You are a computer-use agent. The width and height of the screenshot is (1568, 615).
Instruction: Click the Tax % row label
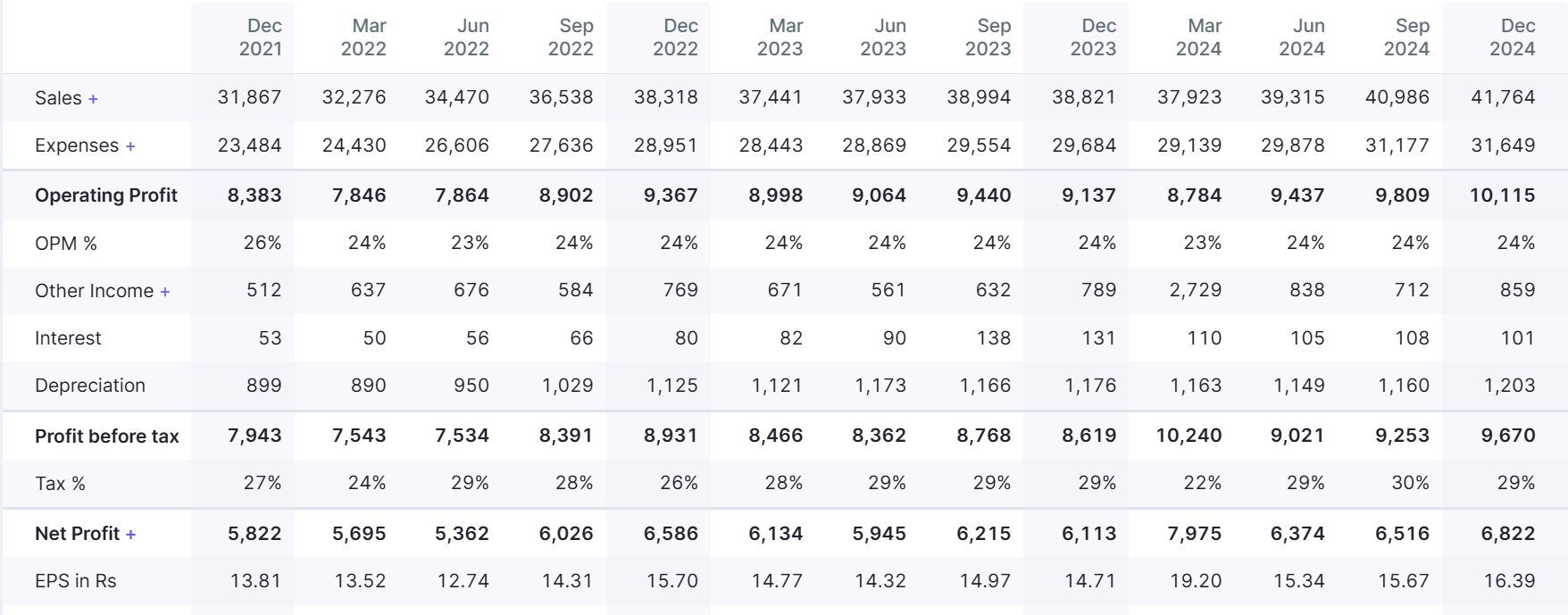pos(61,484)
